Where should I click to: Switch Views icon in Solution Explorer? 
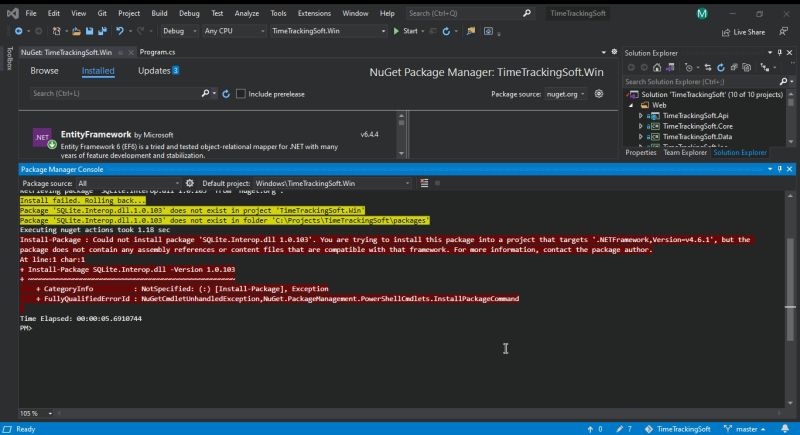point(670,67)
